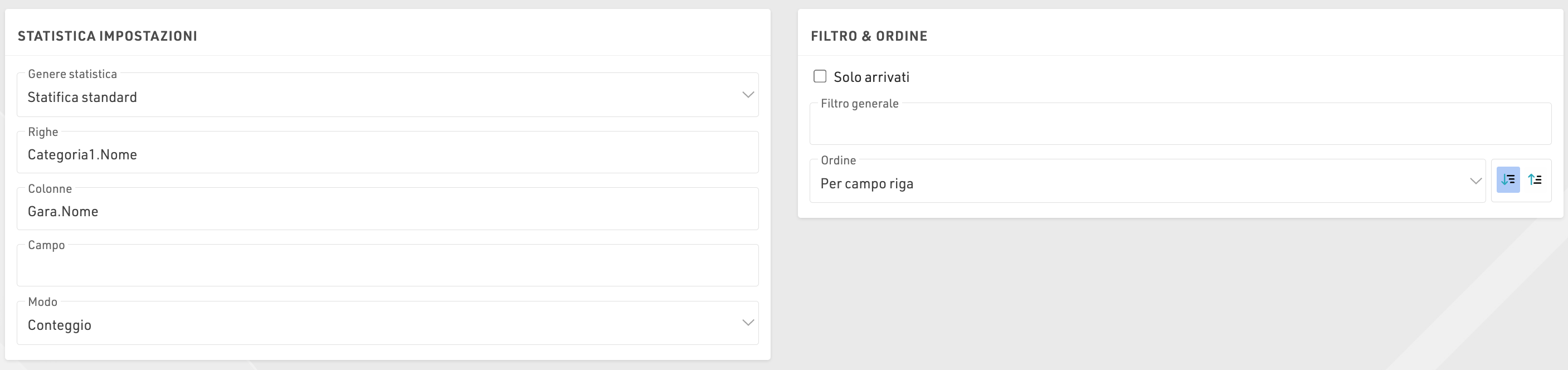Image resolution: width=1568 pixels, height=370 pixels.
Task: Click into the Filtro generale field
Action: tap(1180, 126)
